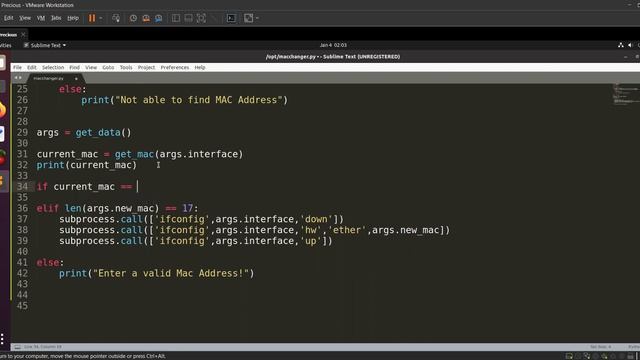Open the dropdown arrow beside the pause button
The width and height of the screenshot is (640, 360).
(x=101, y=18)
